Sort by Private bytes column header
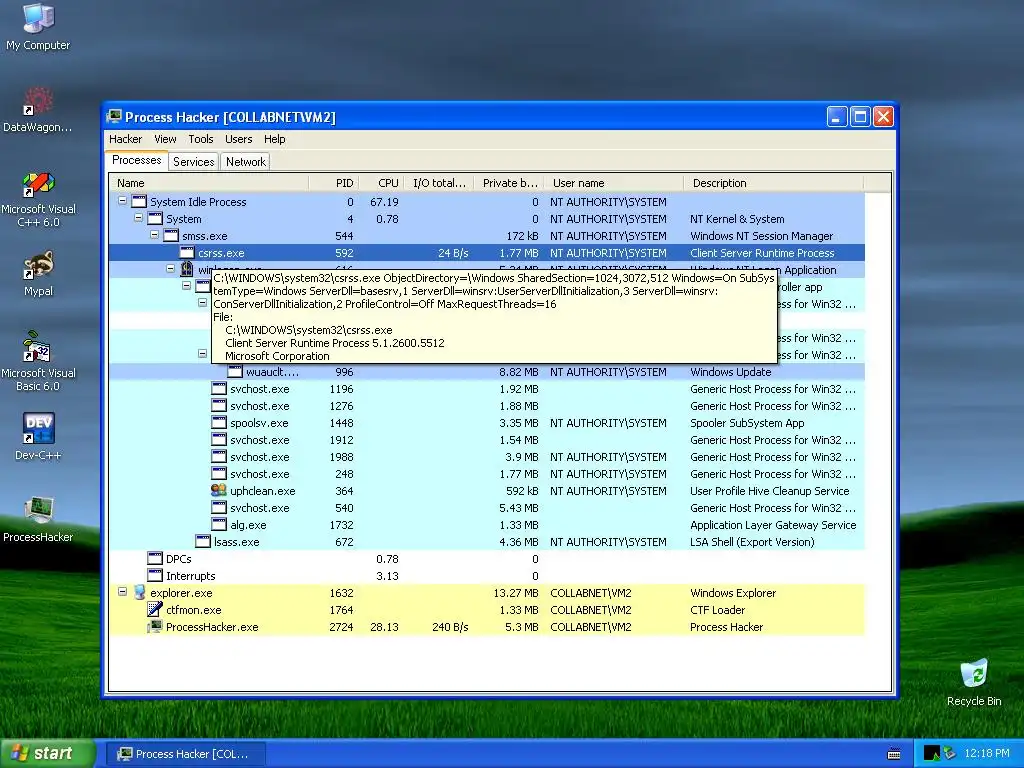 pos(509,183)
